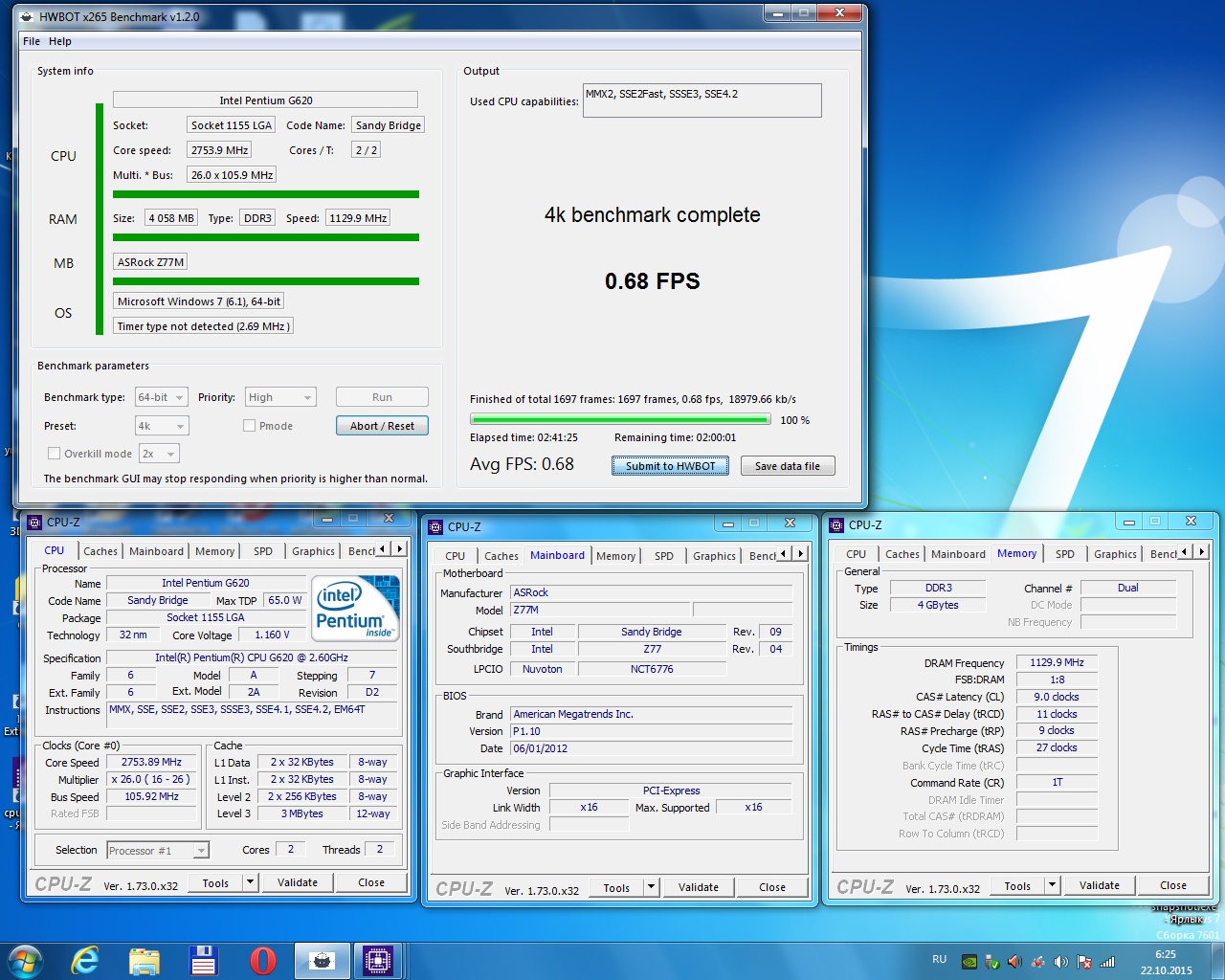Click the Abort / Reset button
Screen dimensions: 1225x980
pyautogui.click(x=382, y=426)
